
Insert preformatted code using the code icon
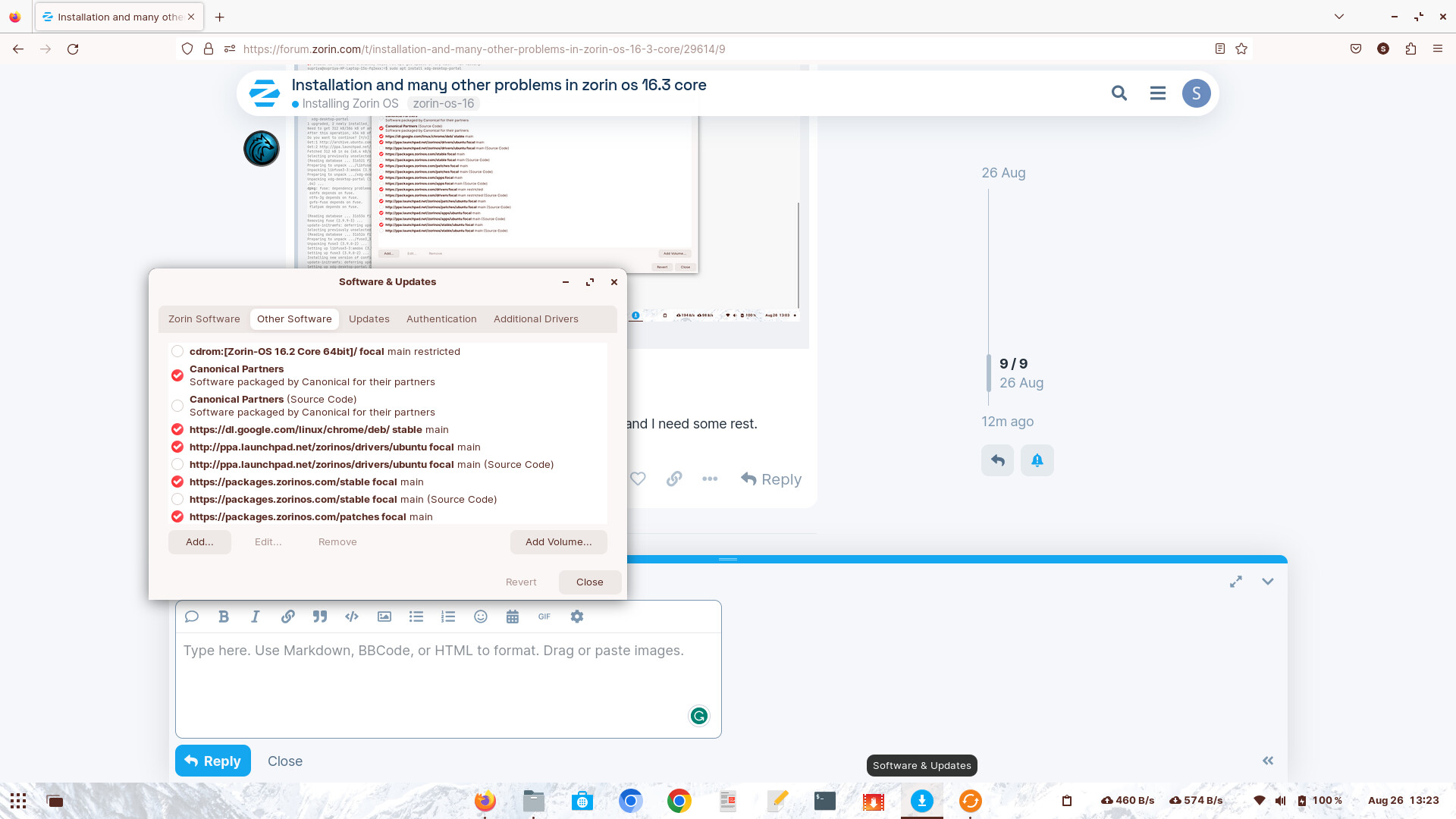(x=352, y=617)
